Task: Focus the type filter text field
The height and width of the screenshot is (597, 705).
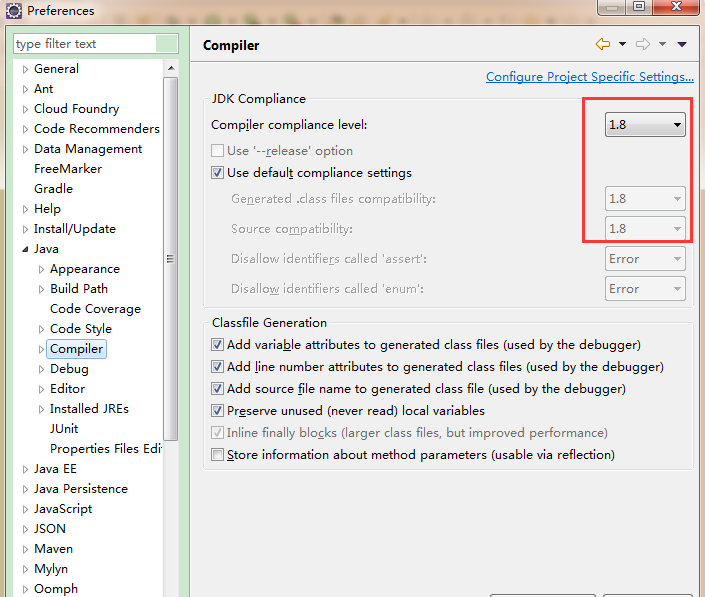Action: [85, 44]
